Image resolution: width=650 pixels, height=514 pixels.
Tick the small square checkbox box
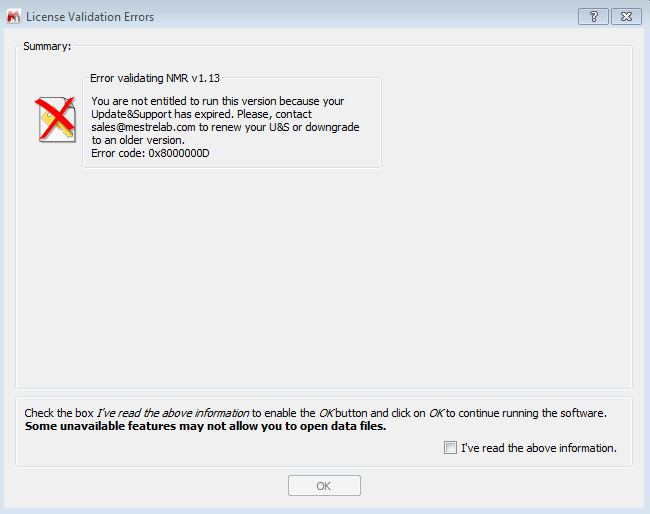[451, 448]
